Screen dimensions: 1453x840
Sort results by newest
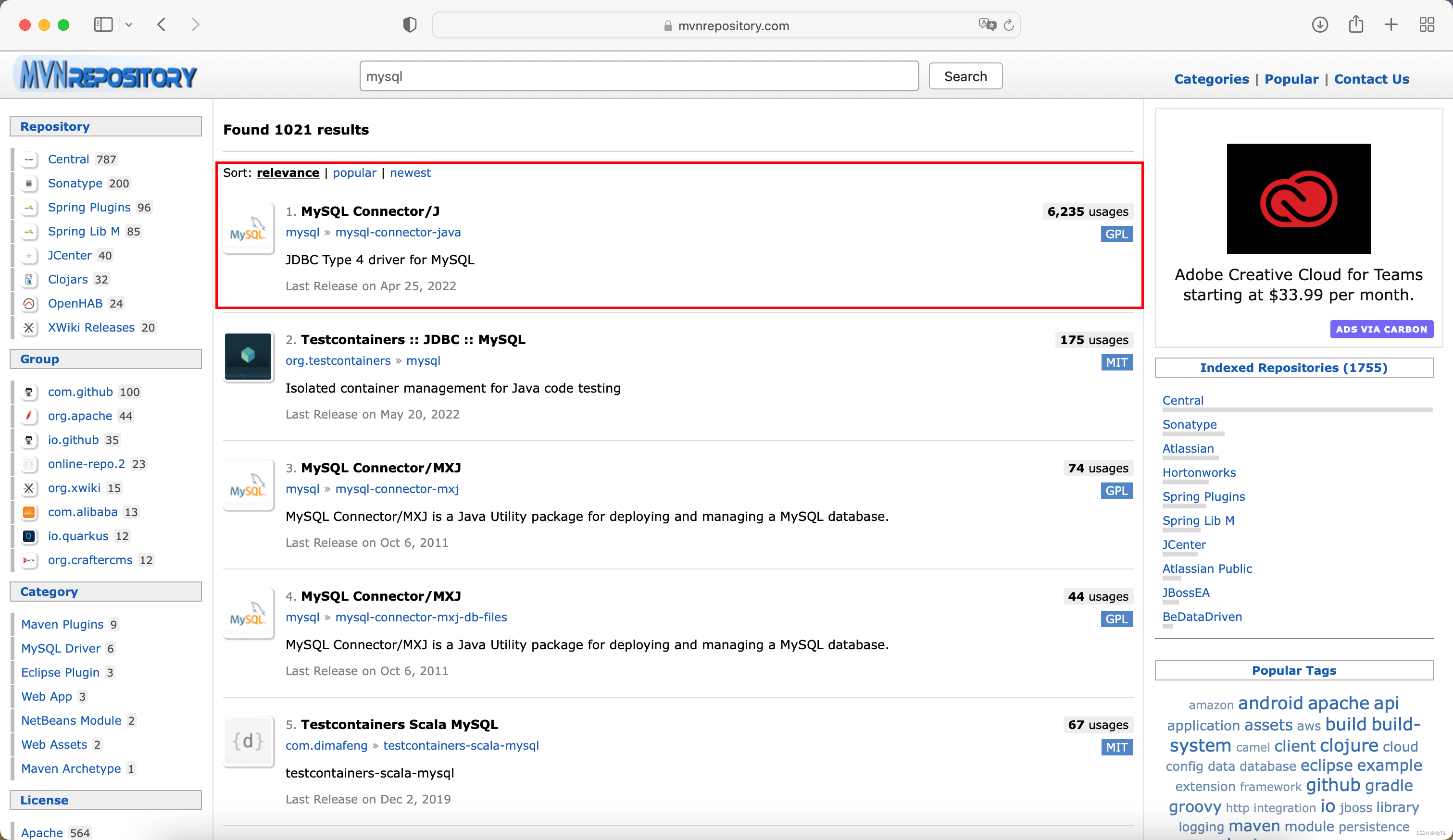tap(410, 173)
